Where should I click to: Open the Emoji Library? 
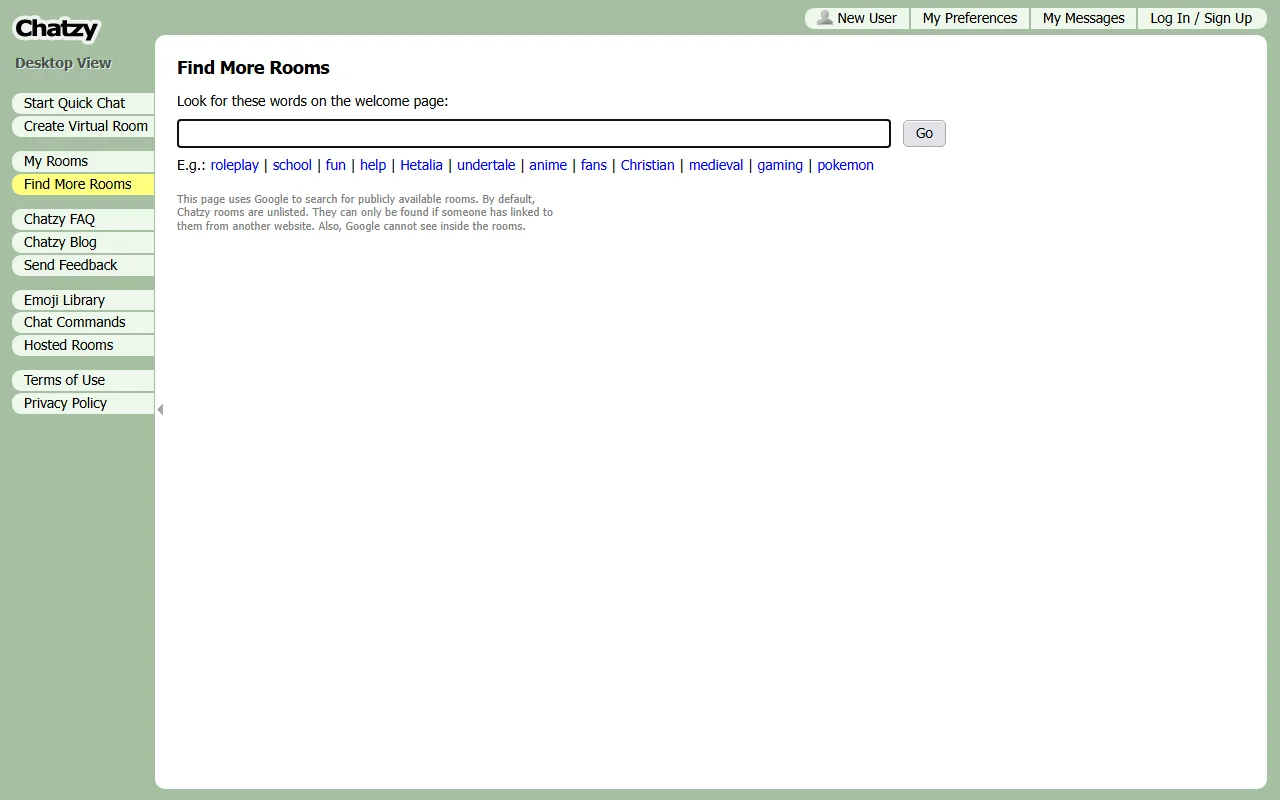click(64, 300)
